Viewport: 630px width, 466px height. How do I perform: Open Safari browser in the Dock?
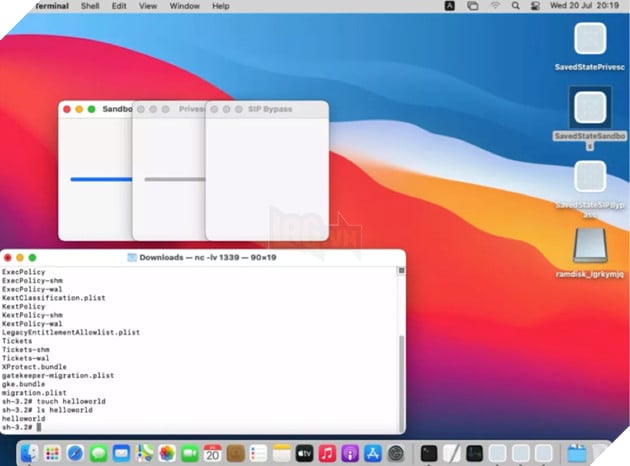tap(75, 454)
